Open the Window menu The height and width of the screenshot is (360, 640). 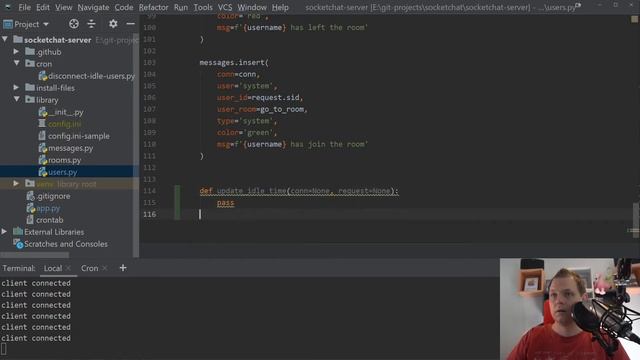[x=252, y=7]
